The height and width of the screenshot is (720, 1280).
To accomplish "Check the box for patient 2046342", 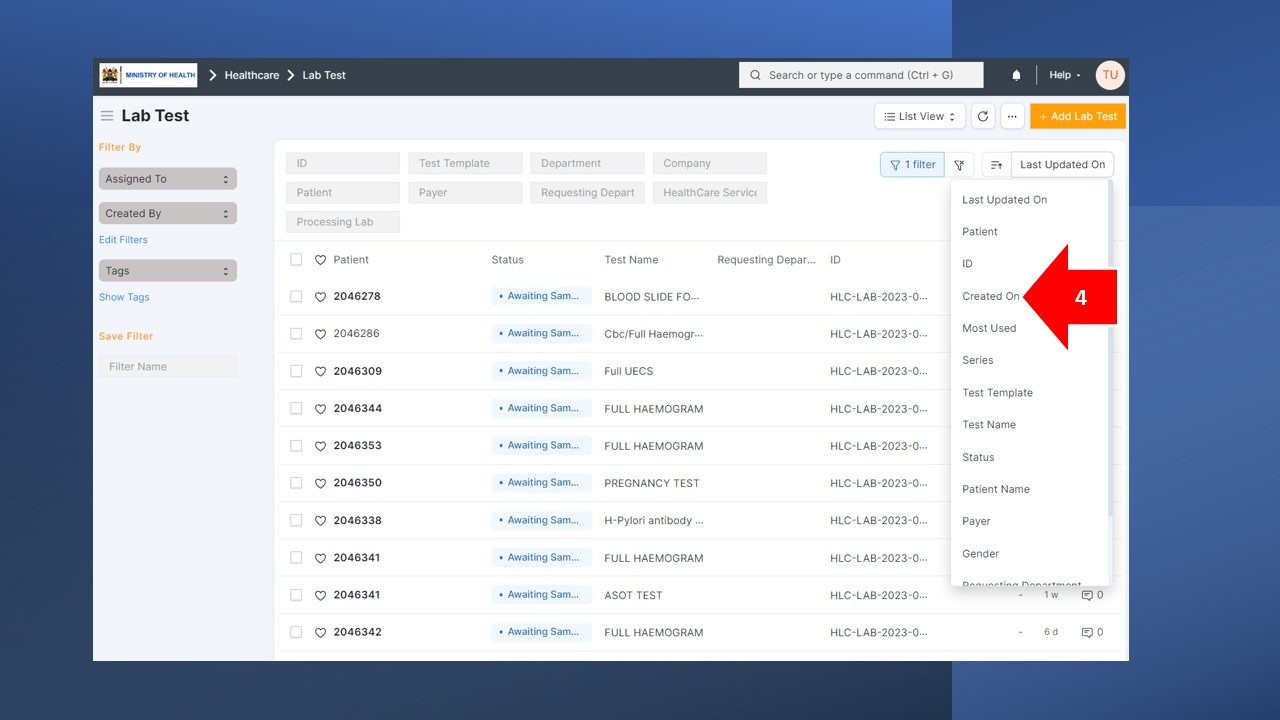I will point(296,632).
